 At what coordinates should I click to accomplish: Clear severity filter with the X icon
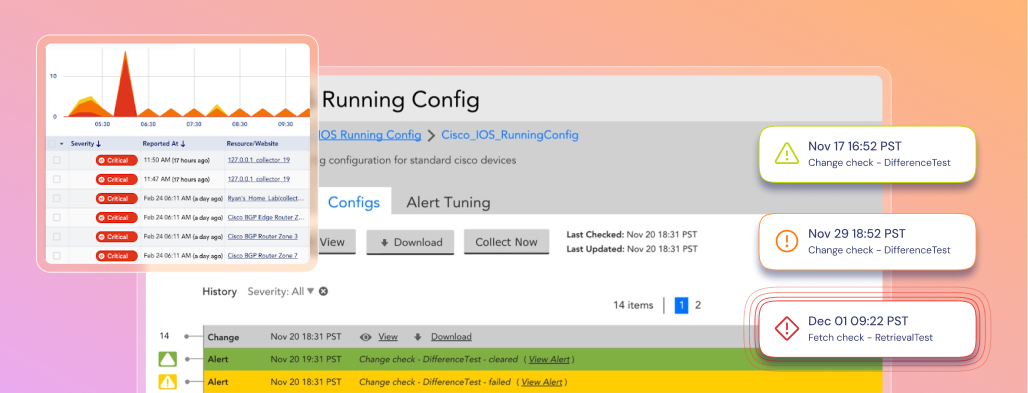pyautogui.click(x=323, y=291)
